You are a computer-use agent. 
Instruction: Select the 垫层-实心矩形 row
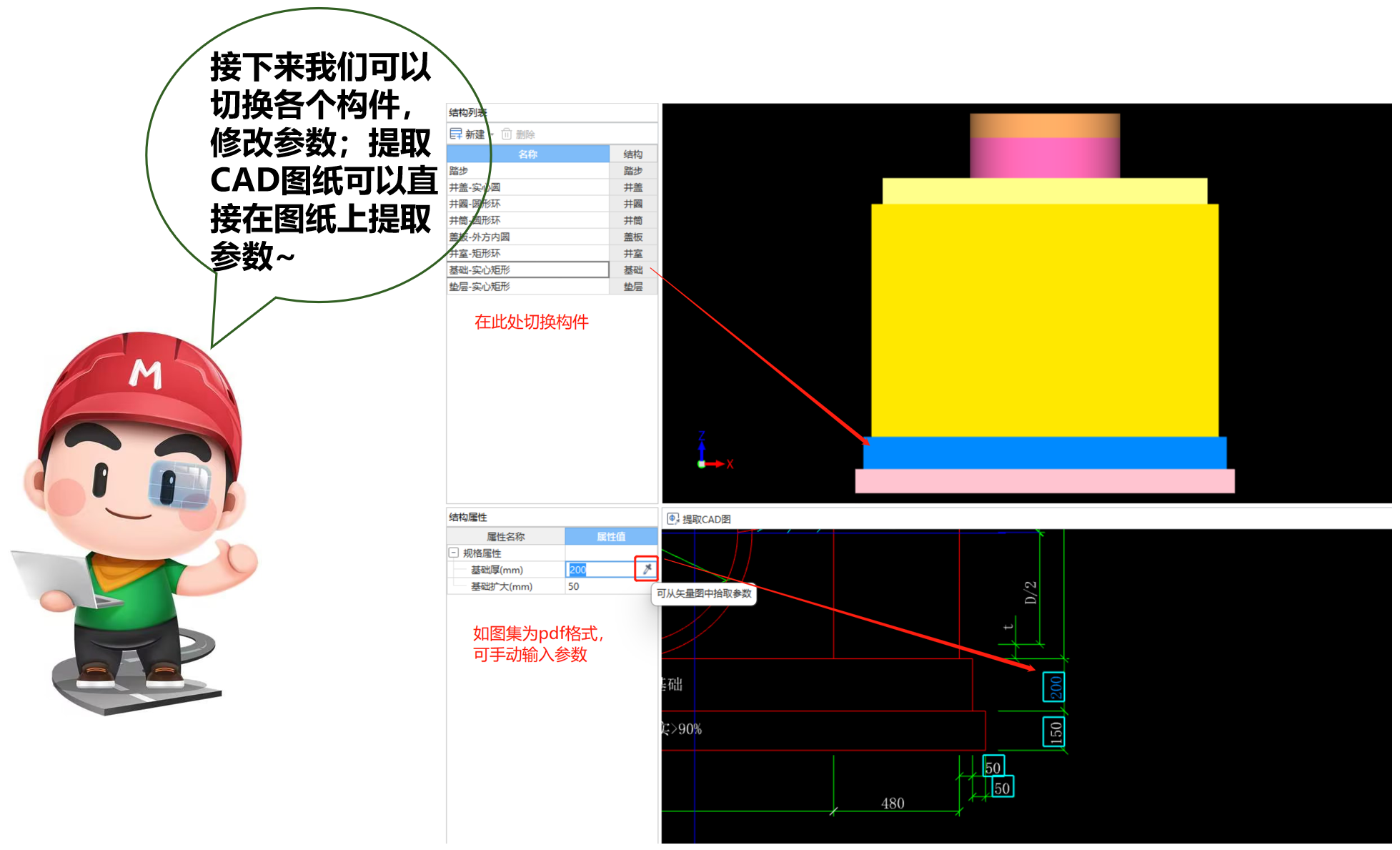pyautogui.click(x=527, y=286)
